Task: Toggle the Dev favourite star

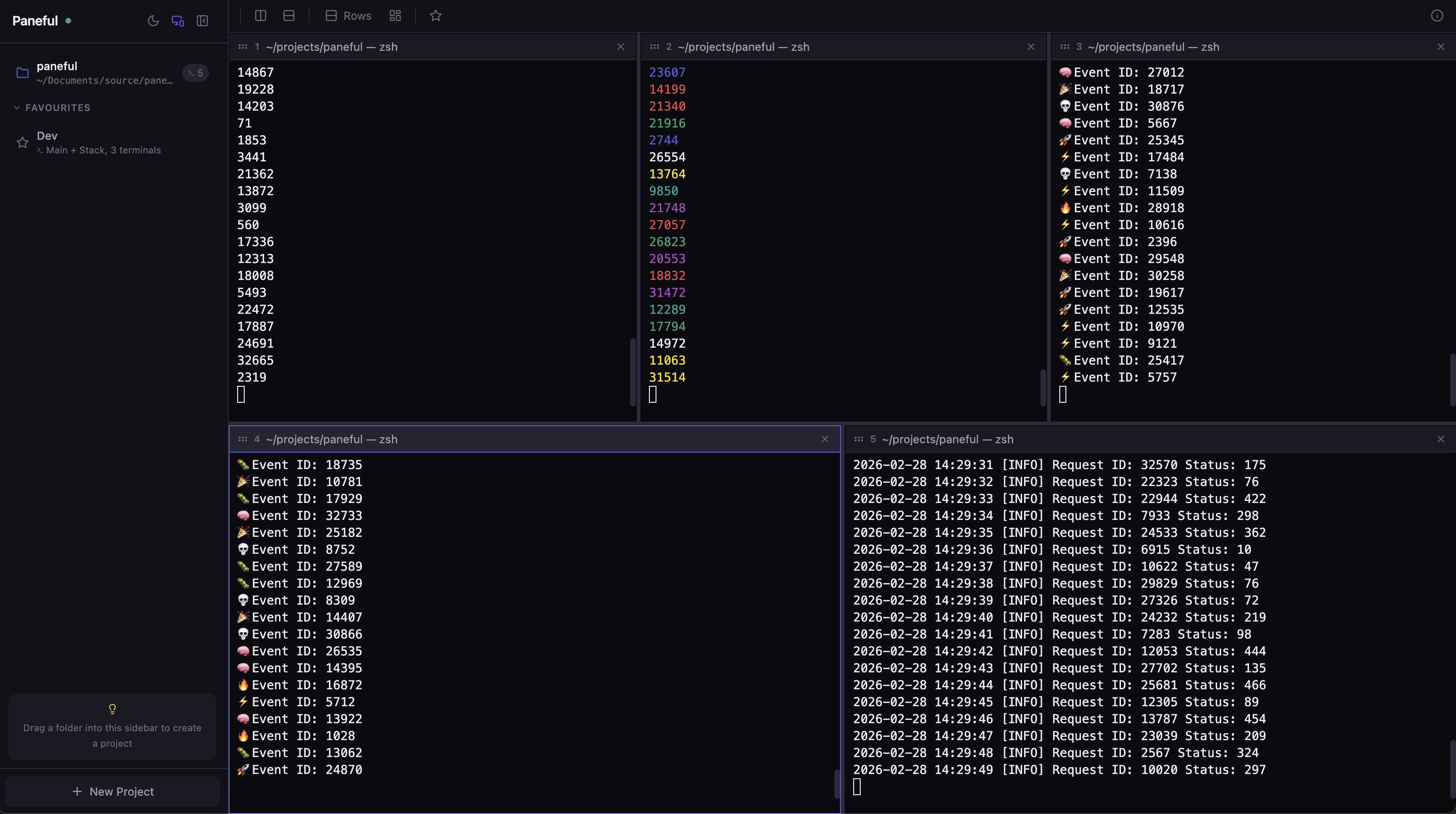Action: (23, 143)
